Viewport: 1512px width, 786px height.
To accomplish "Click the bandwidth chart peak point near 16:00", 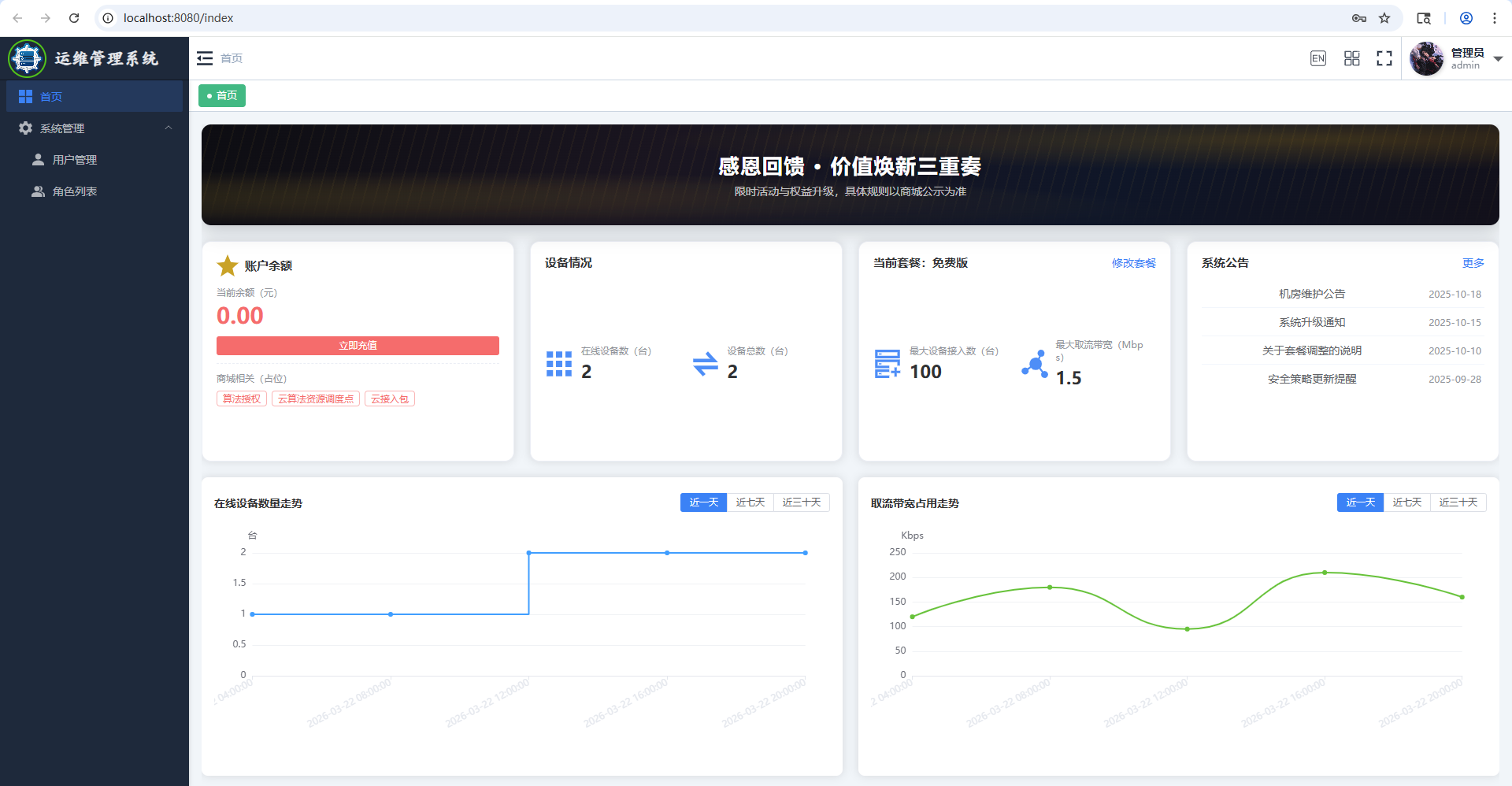I will point(1325,573).
